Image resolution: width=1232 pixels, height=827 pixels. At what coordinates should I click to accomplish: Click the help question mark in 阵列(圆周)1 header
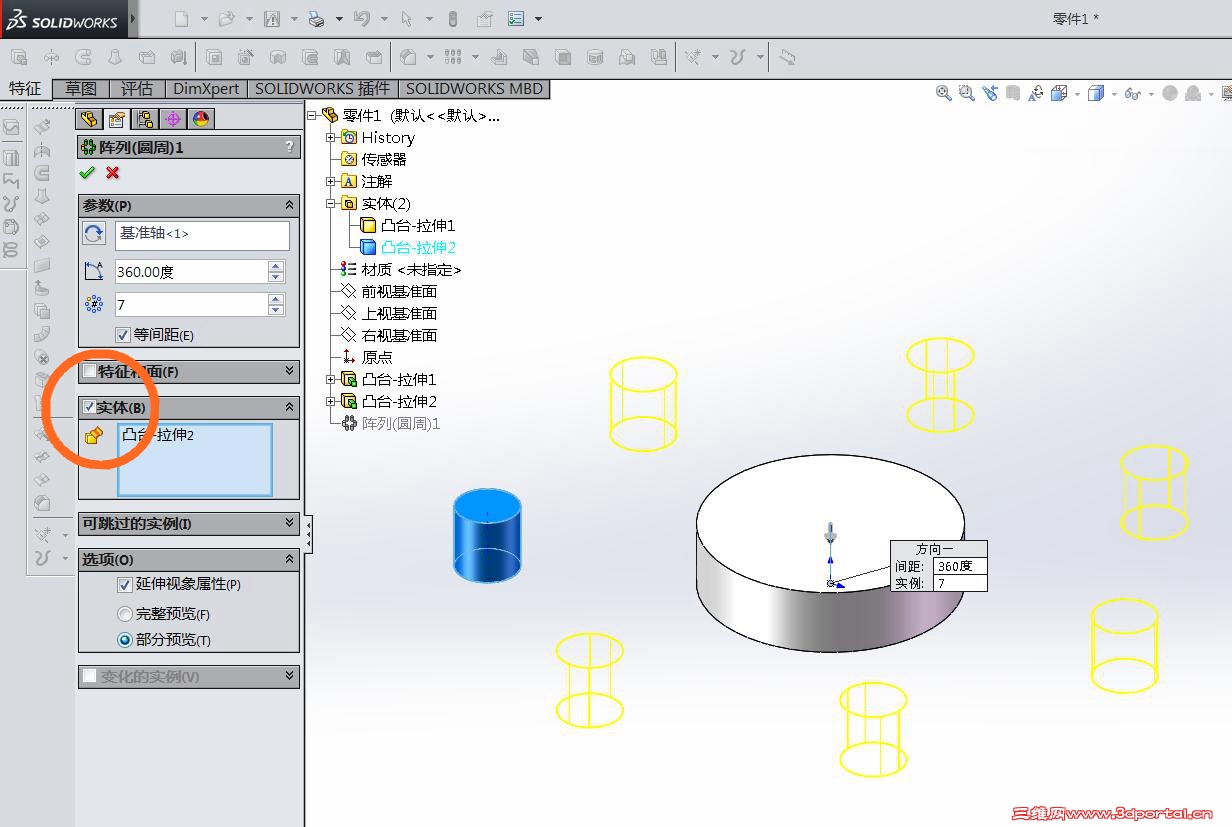coord(290,147)
